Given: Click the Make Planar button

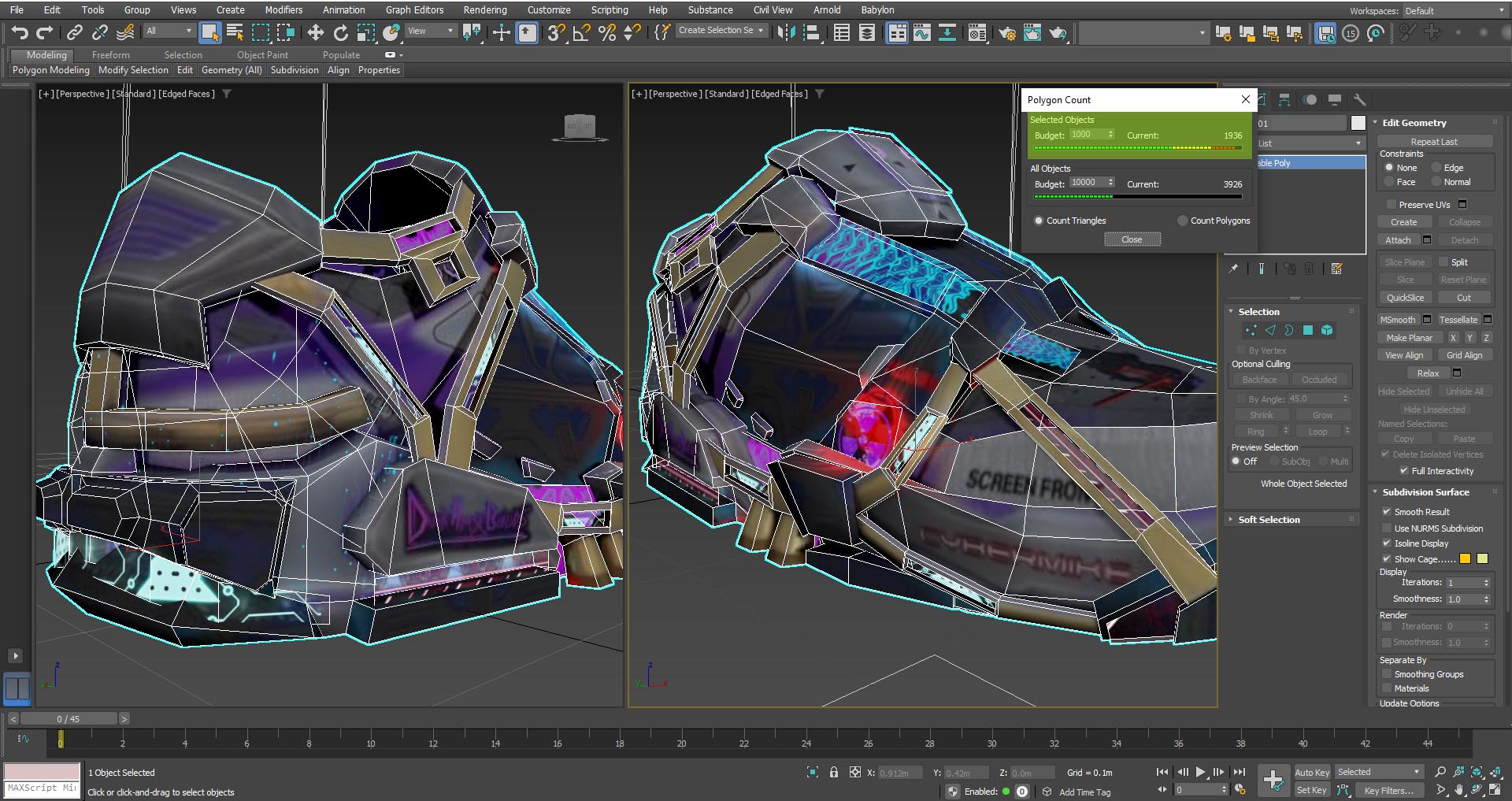Looking at the screenshot, I should tap(1409, 338).
